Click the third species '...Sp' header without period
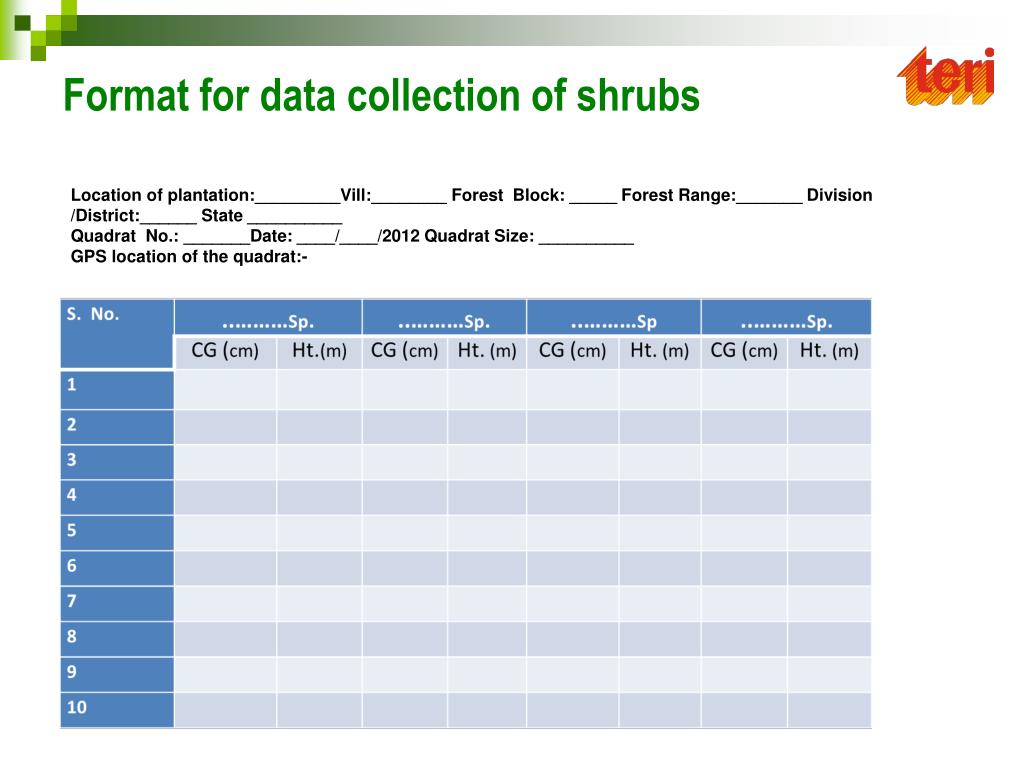Screen dimensions: 1024x768 614,317
